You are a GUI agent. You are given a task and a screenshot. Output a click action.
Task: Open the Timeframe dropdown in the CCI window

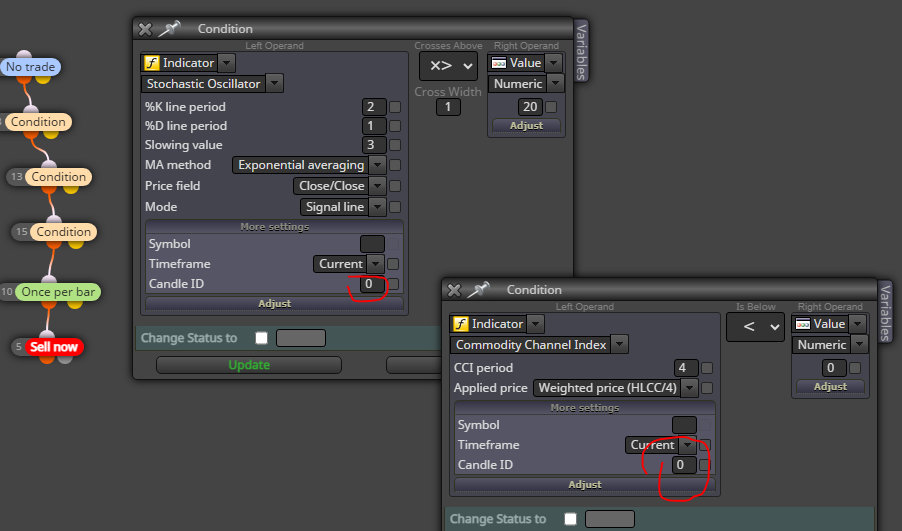click(x=687, y=445)
